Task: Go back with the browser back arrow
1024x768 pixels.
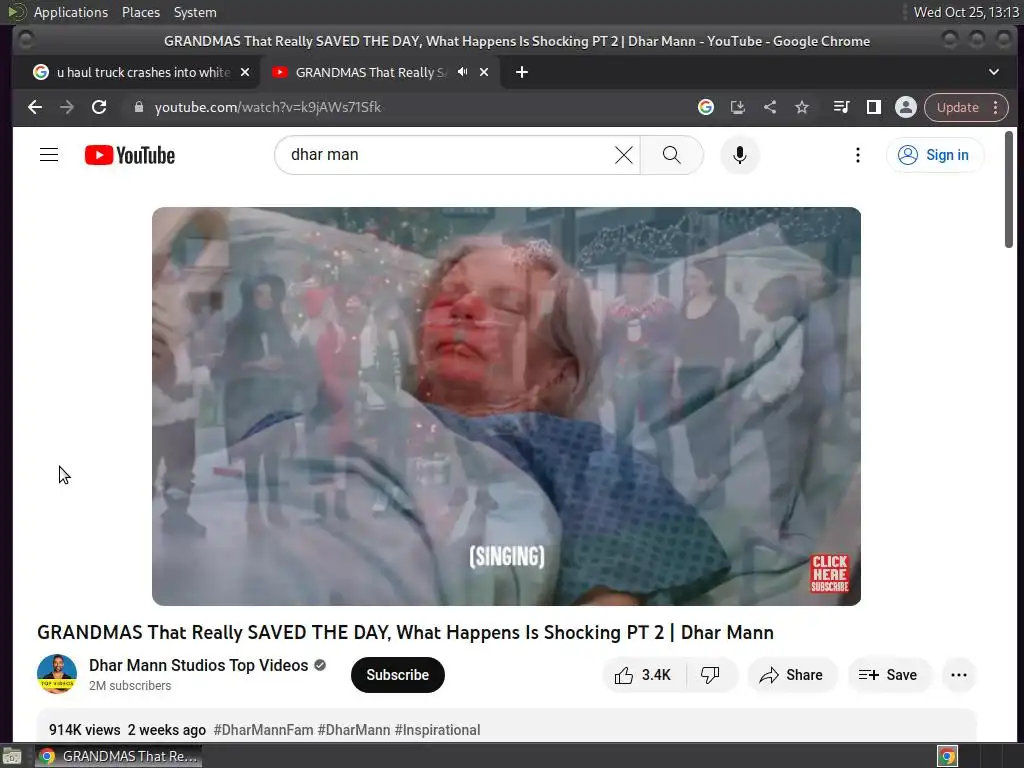Action: (x=35, y=107)
